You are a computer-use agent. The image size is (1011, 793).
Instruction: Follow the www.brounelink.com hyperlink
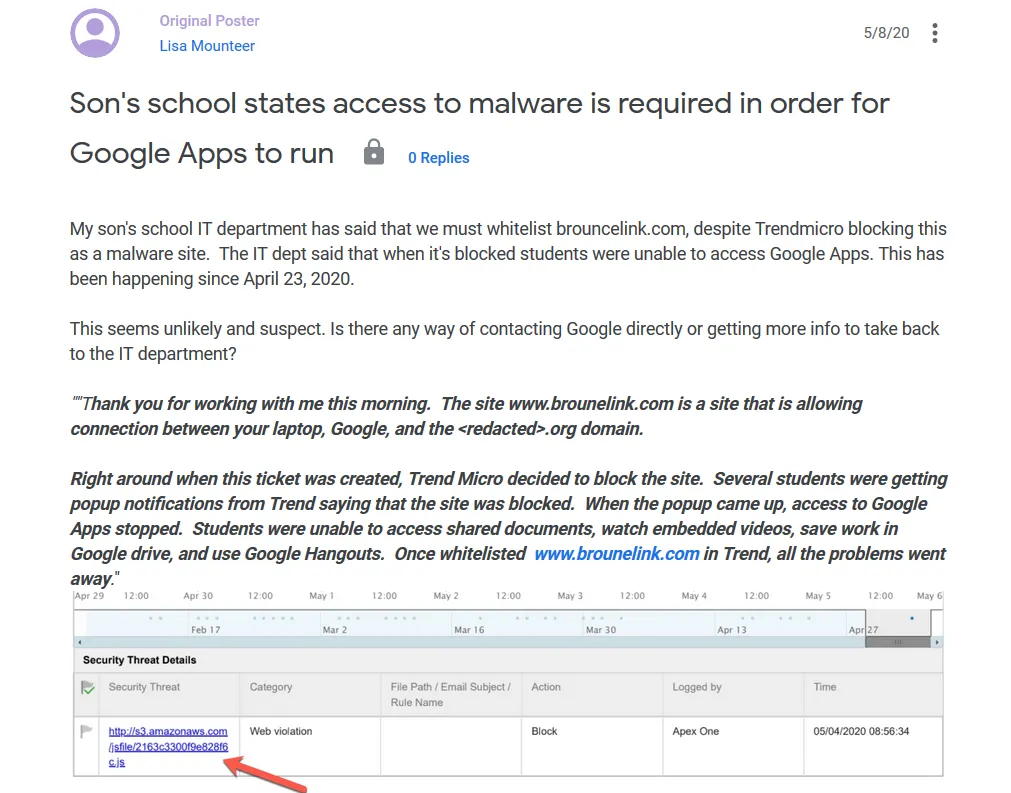[616, 554]
